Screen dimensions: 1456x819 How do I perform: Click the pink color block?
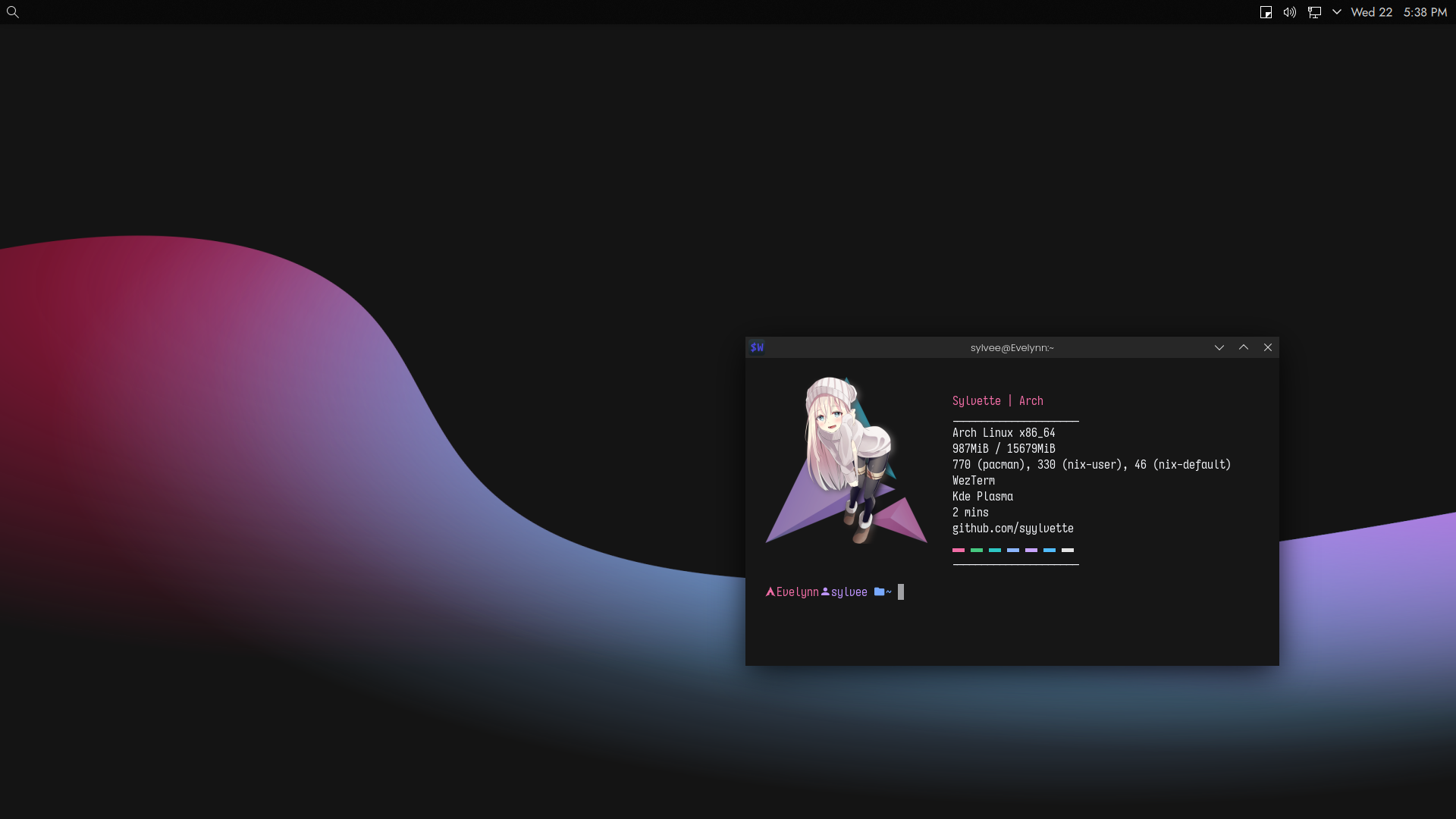[959, 550]
